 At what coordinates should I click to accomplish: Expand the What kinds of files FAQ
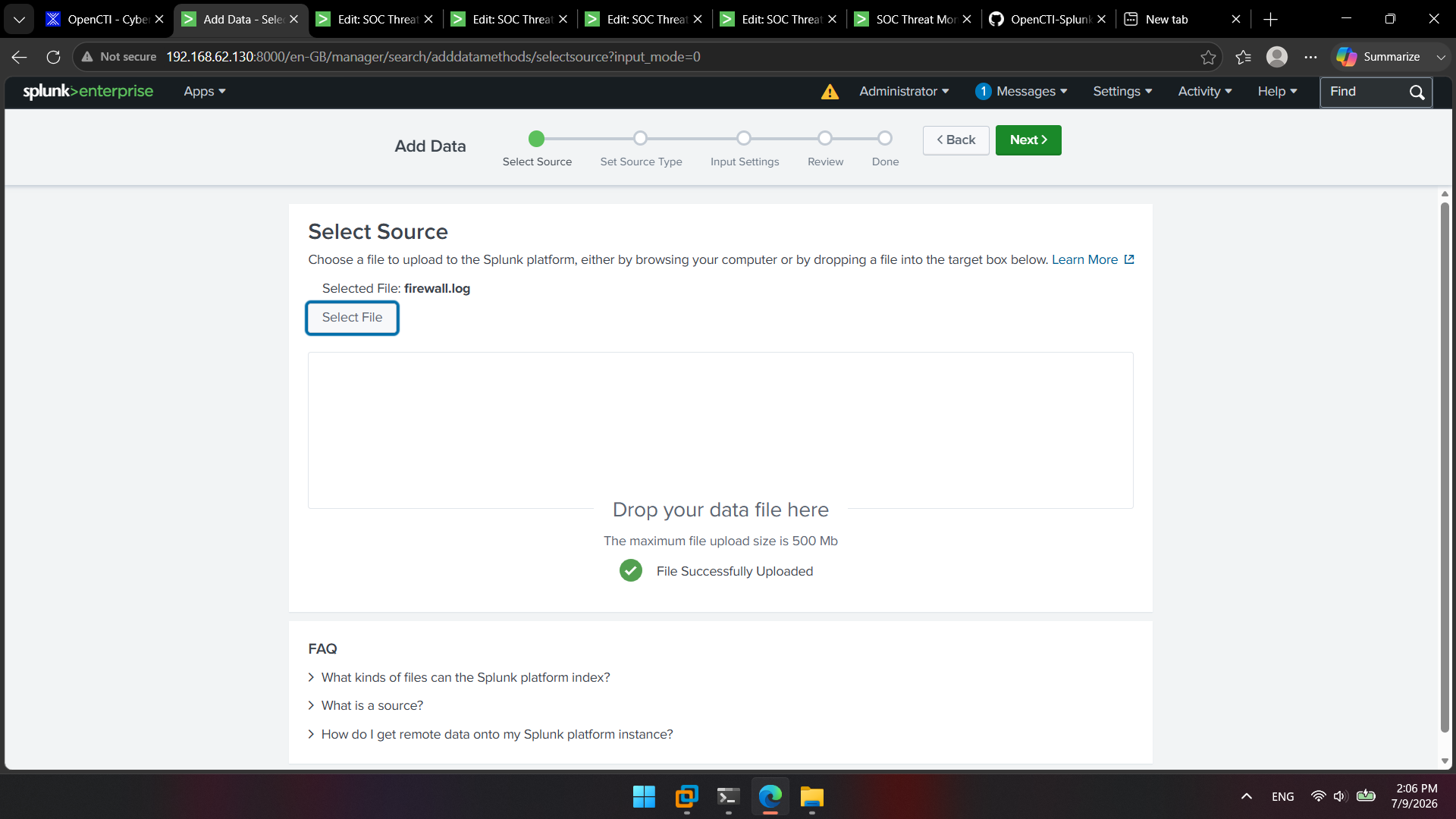pos(459,677)
